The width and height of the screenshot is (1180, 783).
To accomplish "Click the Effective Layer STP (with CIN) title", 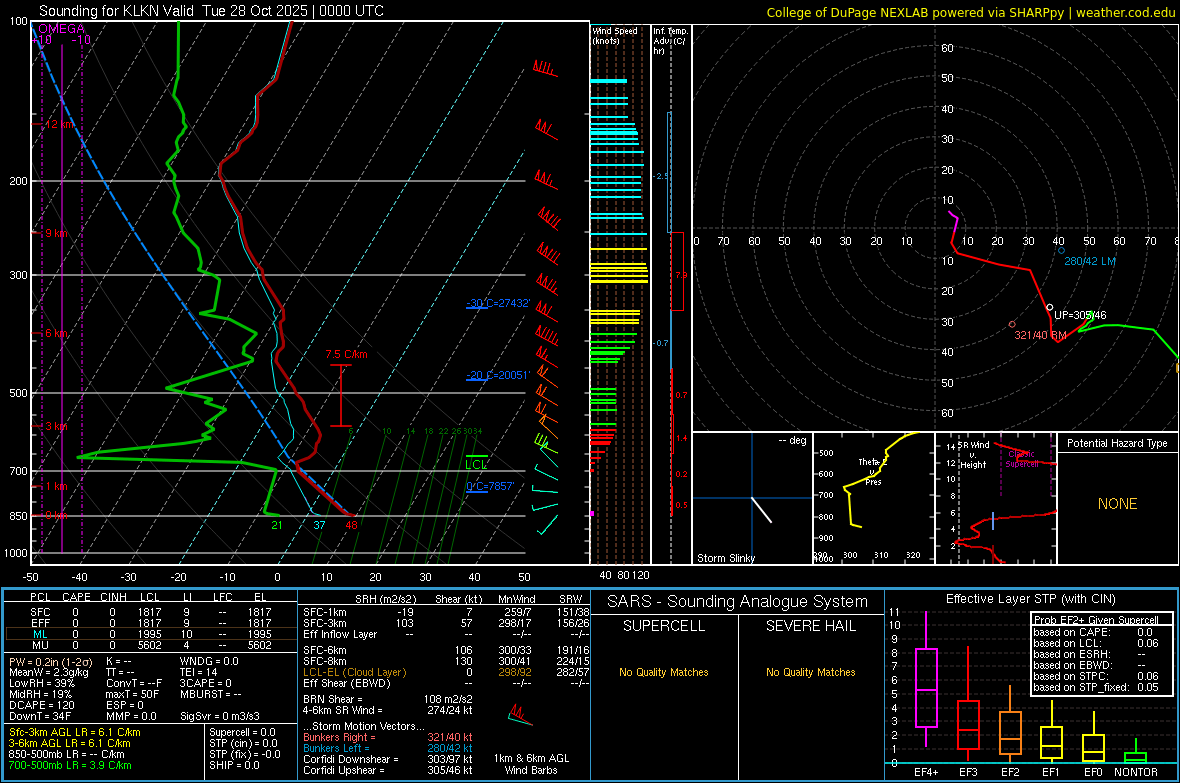I will 1030,599.
